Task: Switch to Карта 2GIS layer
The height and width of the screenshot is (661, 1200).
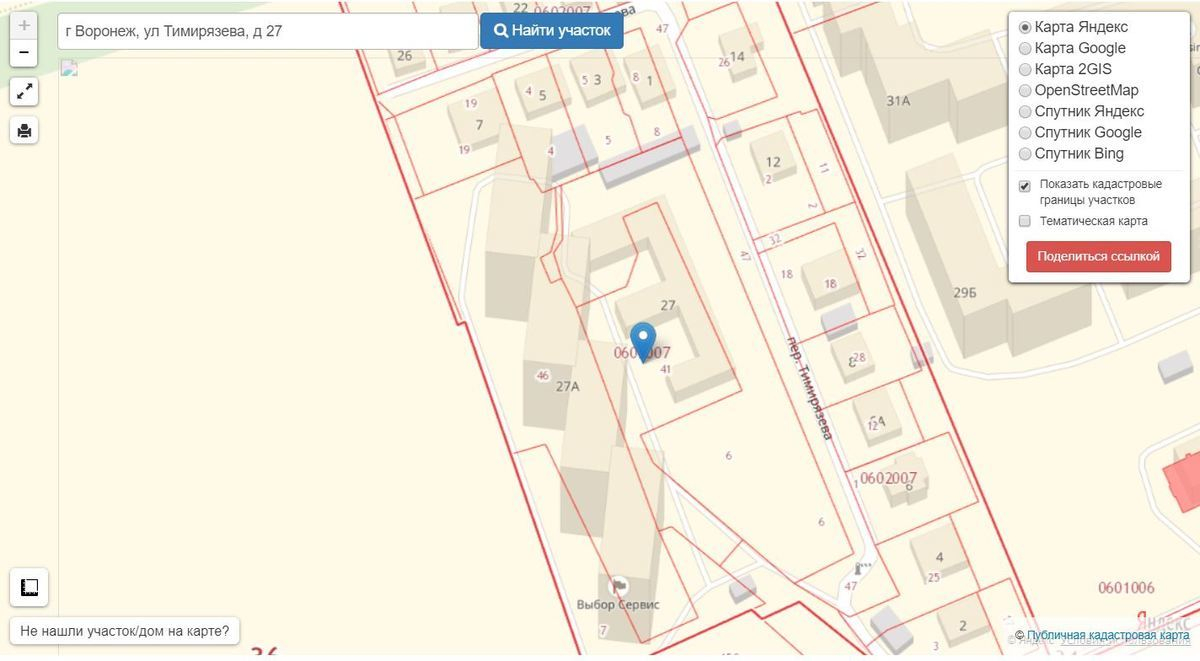Action: click(x=1025, y=69)
